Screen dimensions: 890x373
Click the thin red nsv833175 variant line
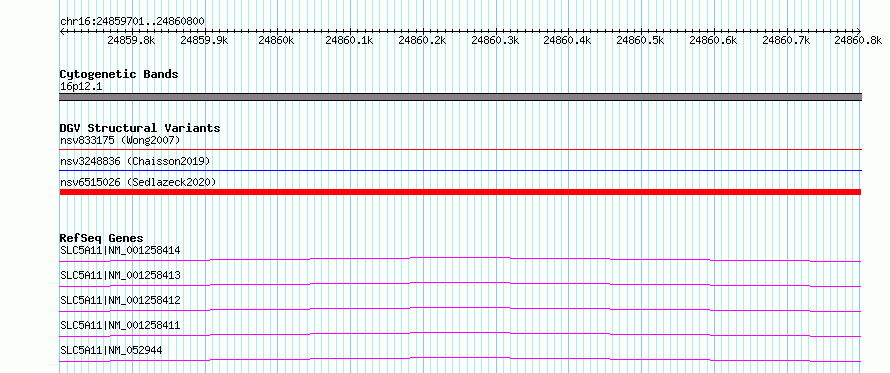[x=460, y=149]
